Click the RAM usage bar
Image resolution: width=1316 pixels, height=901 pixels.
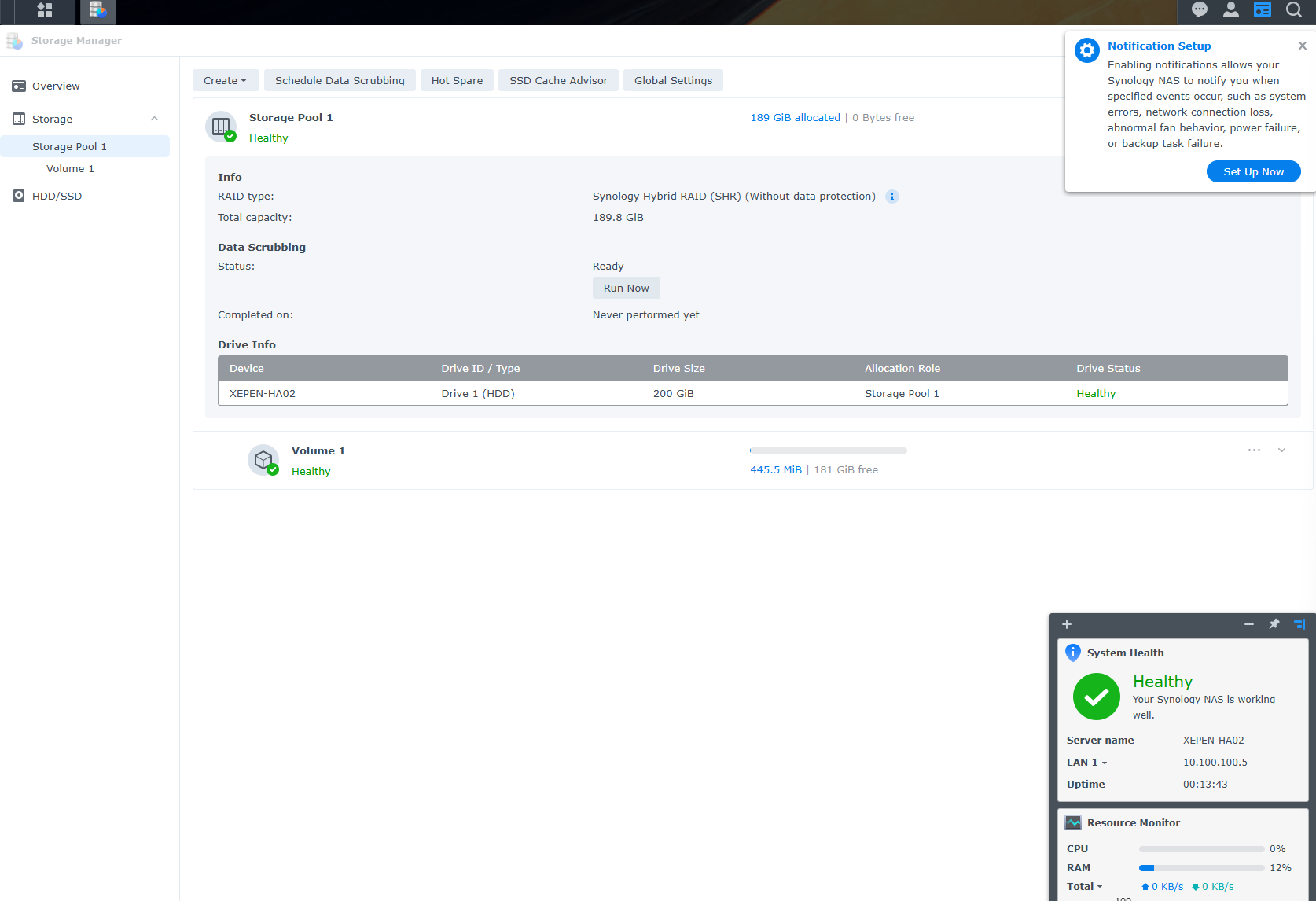click(x=1202, y=868)
